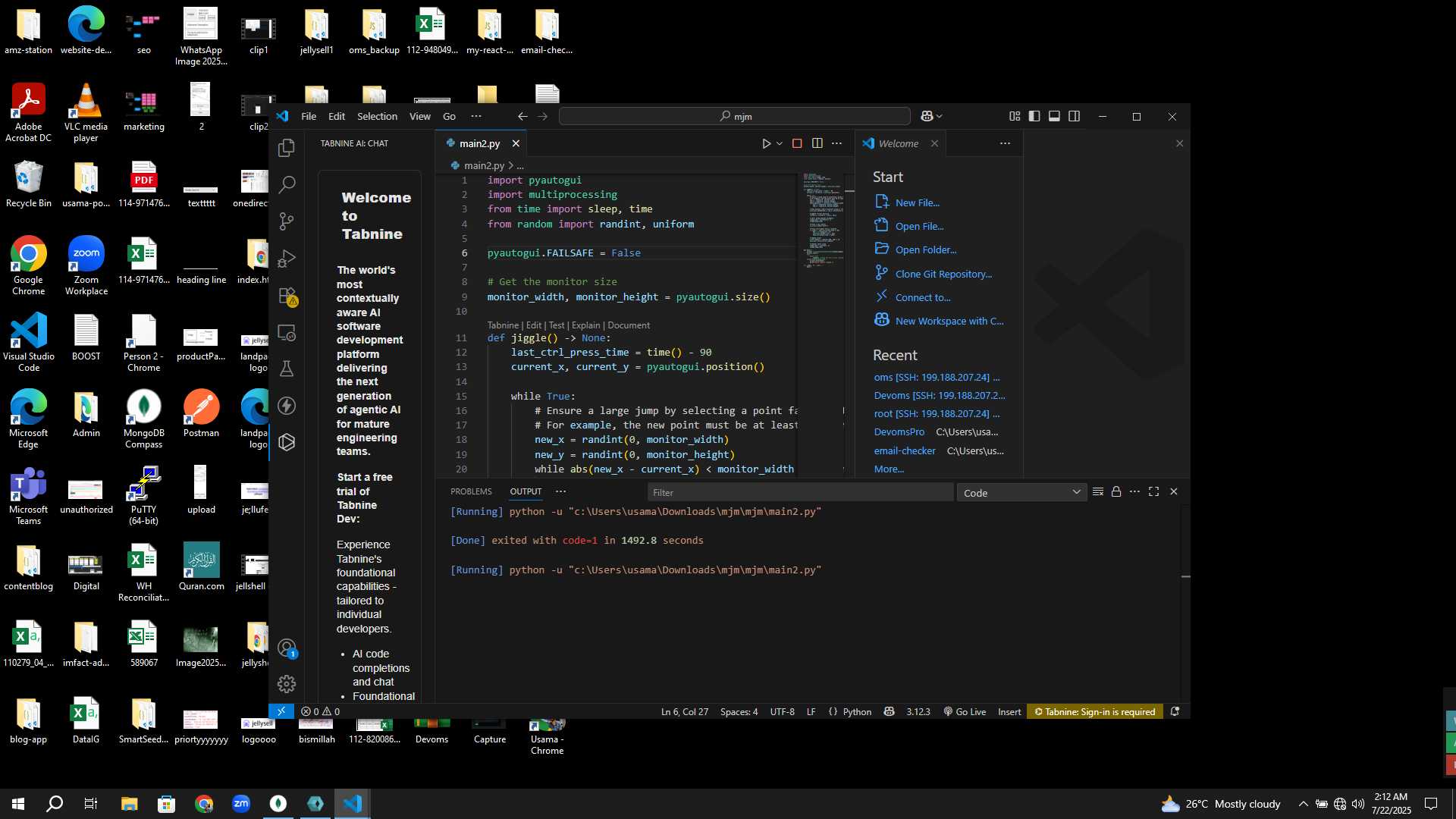1456x819 pixels.
Task: Click the Copilot icon in title bar
Action: 927,116
